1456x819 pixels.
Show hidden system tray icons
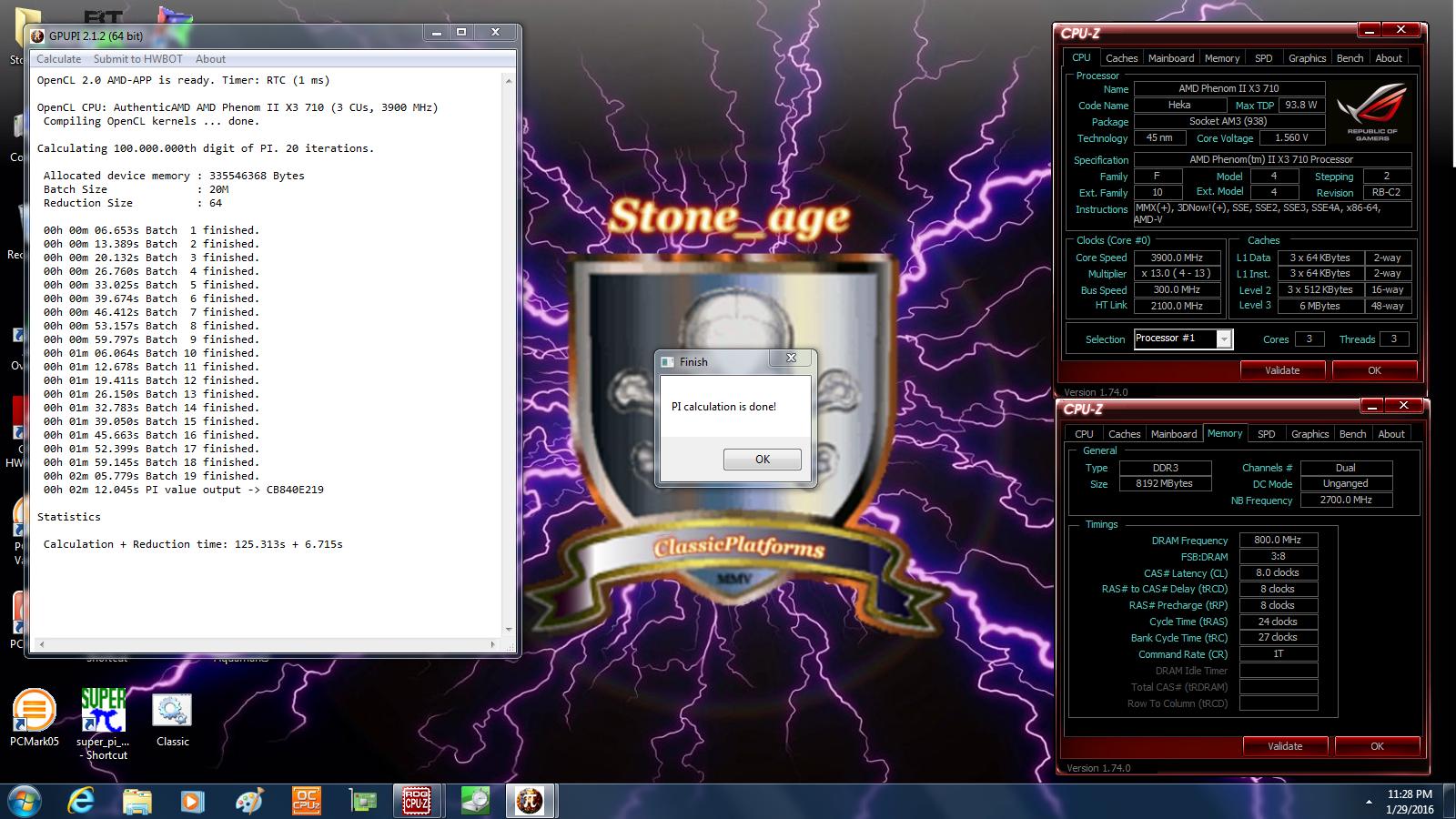point(1369,802)
